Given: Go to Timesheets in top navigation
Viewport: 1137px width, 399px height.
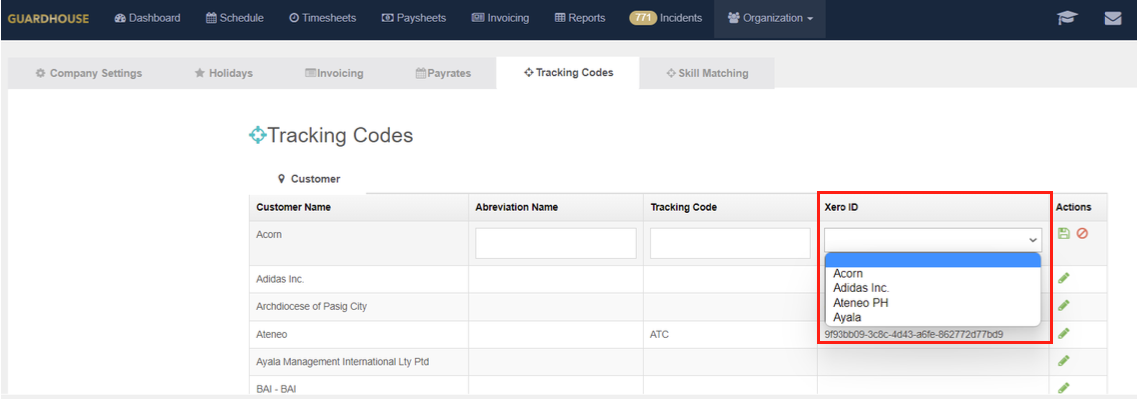Looking at the screenshot, I should point(323,18).
